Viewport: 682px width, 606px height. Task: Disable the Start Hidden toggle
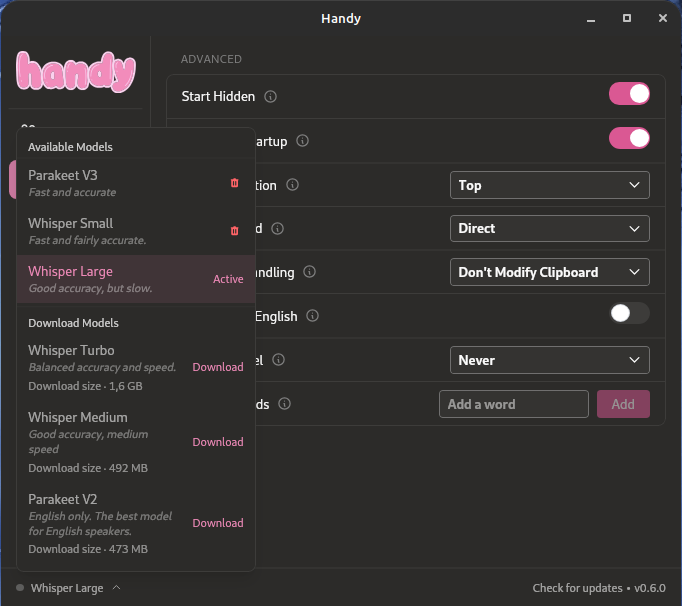tap(629, 94)
